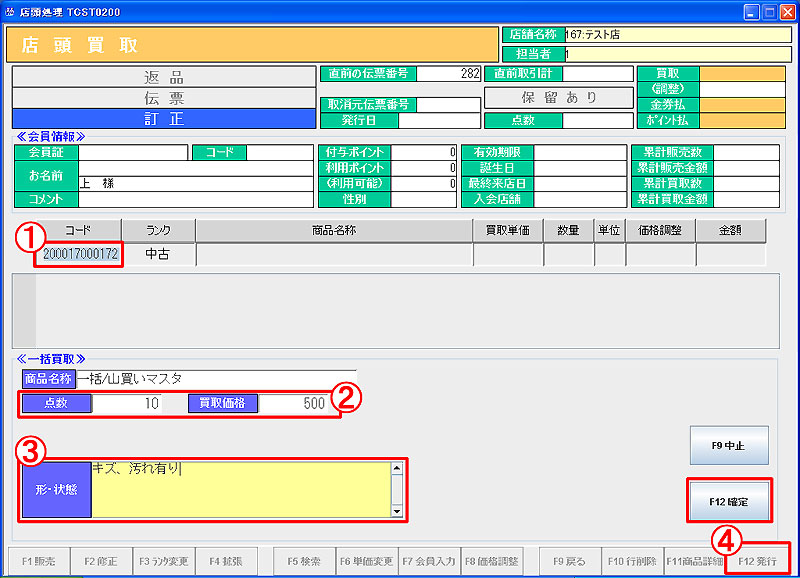Viewport: 800px width, 578px height.
Task: Click the 商品名称 product name field
Action: [215, 379]
